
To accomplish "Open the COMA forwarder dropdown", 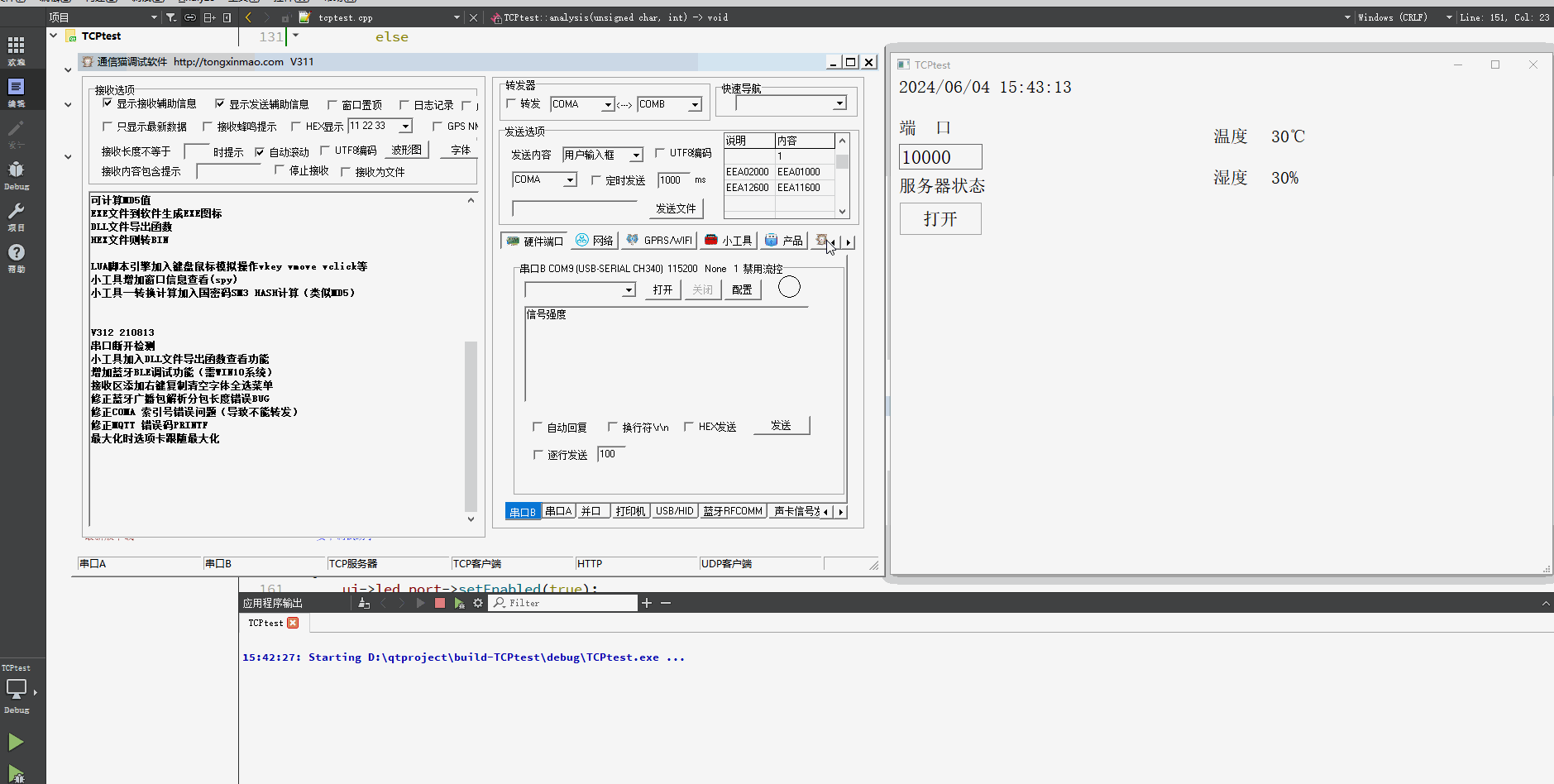I will pos(608,104).
